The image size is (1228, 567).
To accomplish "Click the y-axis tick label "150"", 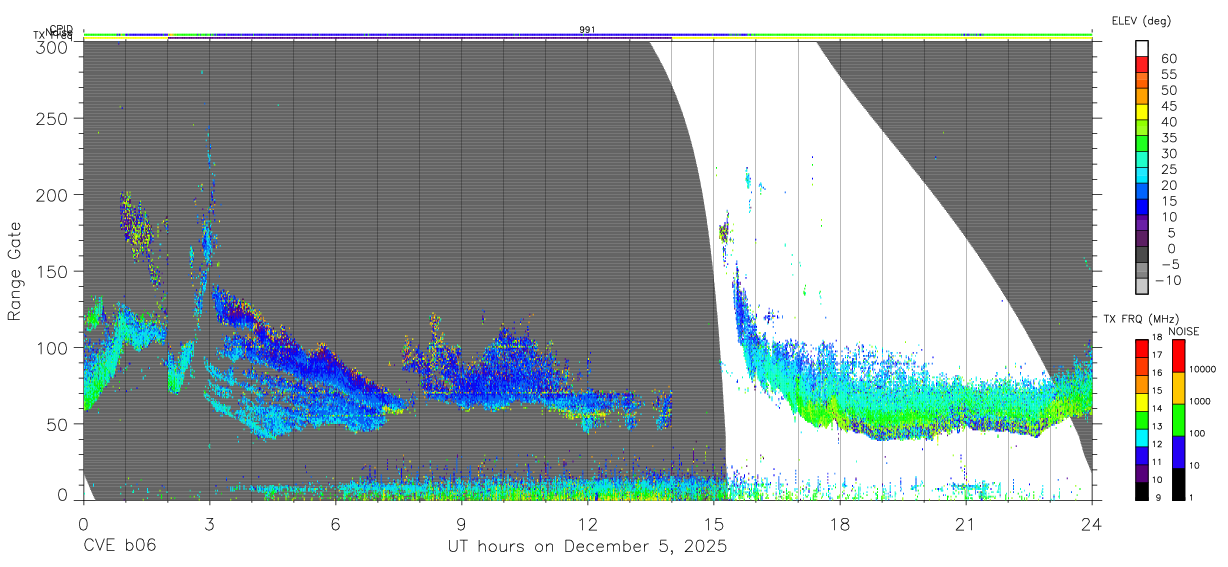I will pos(52,271).
